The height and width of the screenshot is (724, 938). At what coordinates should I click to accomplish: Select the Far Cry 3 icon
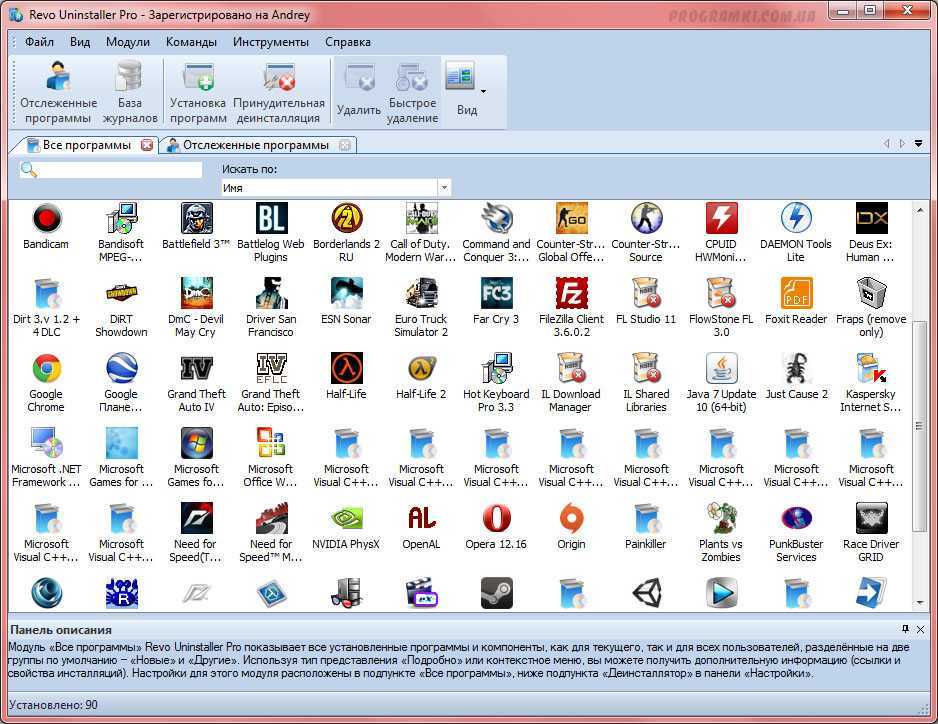click(497, 293)
